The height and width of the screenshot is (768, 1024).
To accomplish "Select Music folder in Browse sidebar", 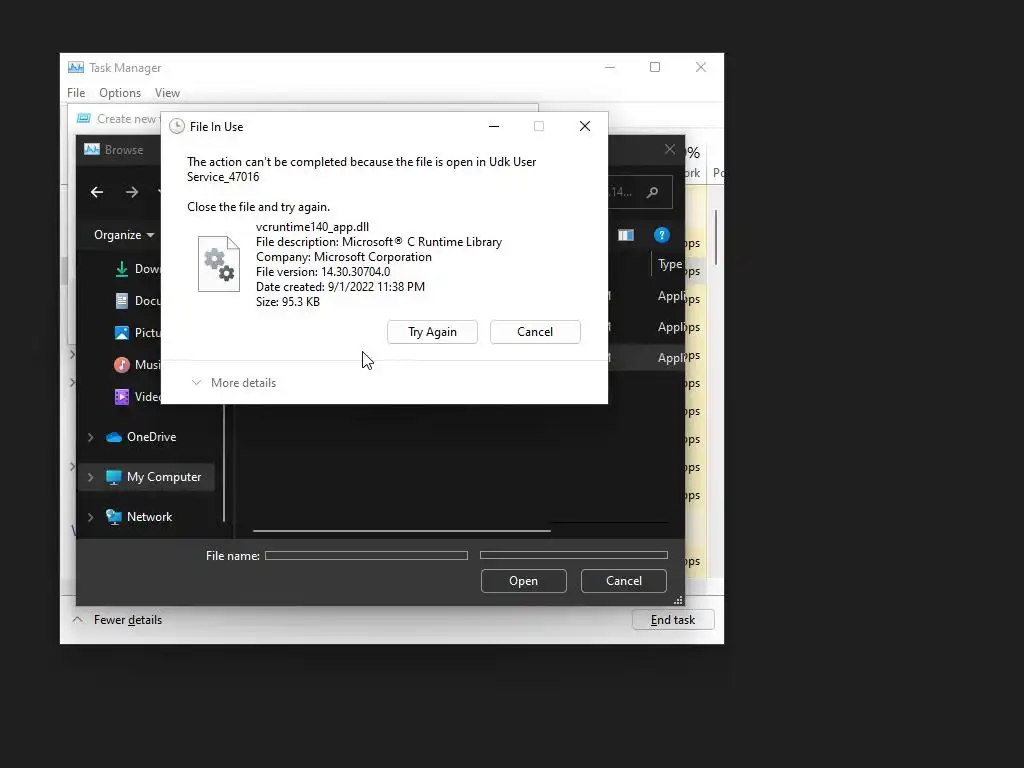I will click(x=137, y=364).
